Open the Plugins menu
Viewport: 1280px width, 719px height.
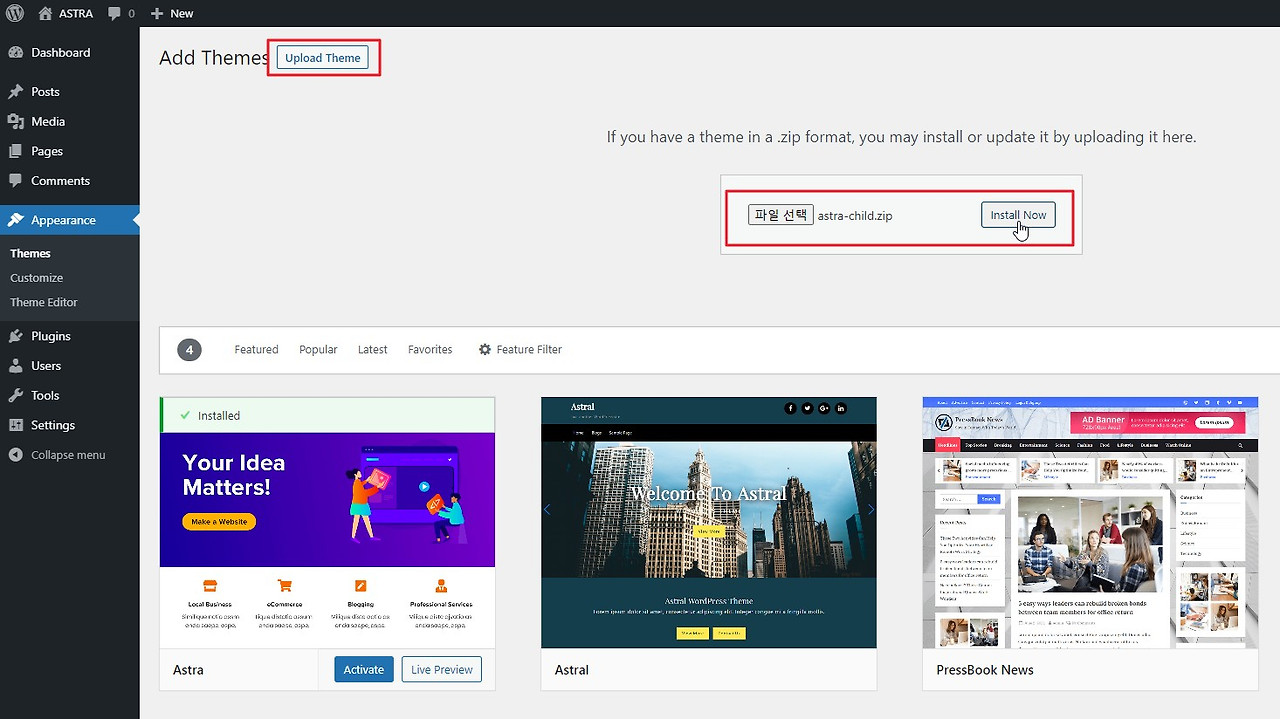click(70, 336)
